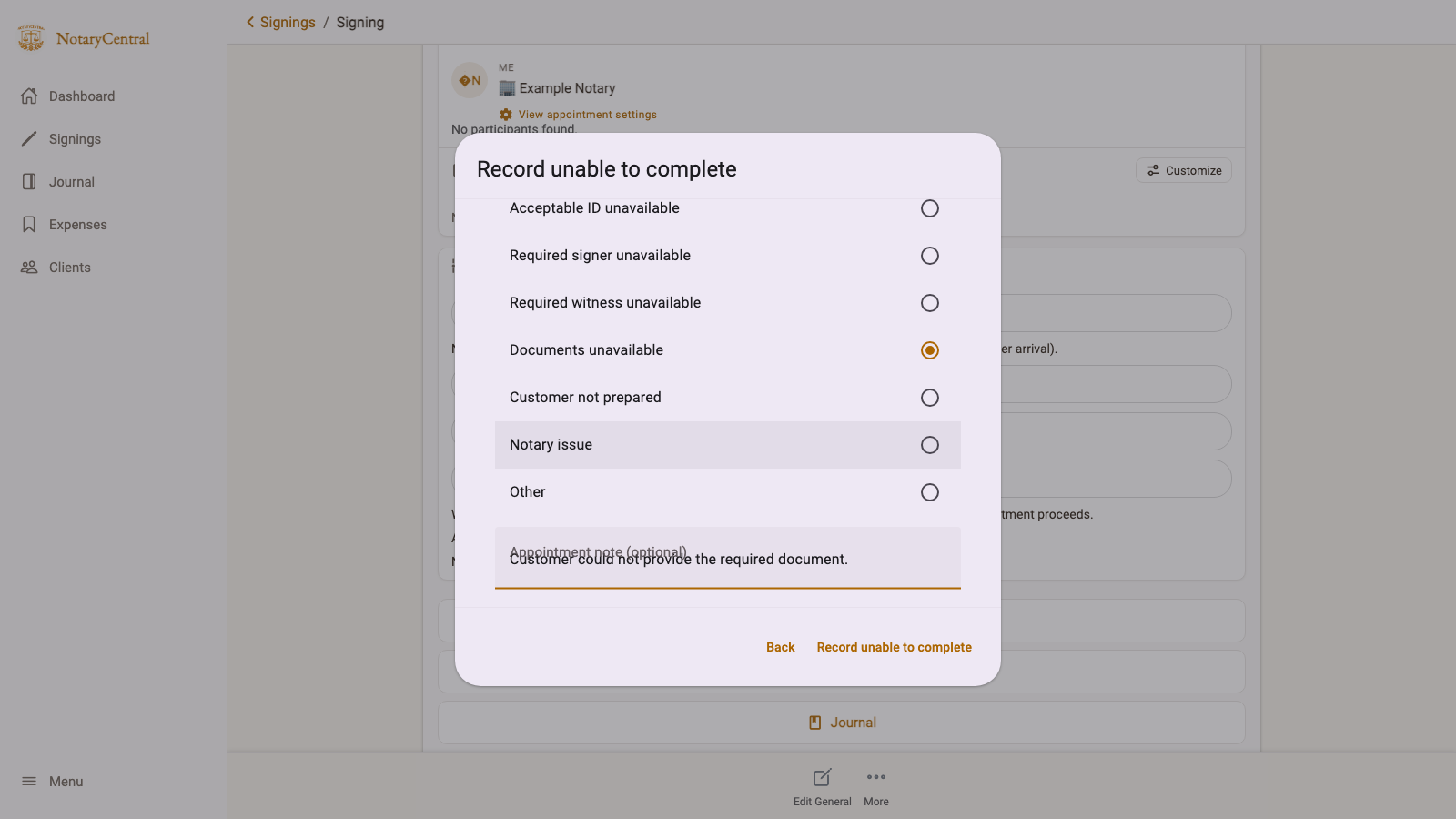
Task: Click the Edit General pencil icon
Action: pos(822,777)
